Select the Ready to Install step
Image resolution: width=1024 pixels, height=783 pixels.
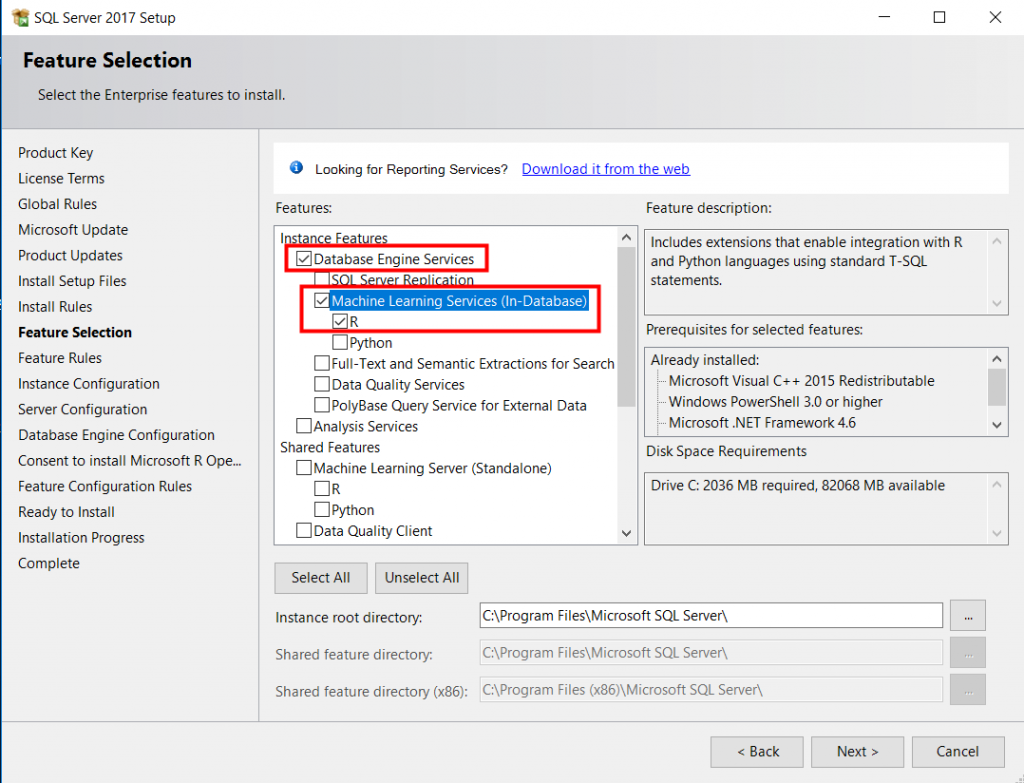pos(67,512)
